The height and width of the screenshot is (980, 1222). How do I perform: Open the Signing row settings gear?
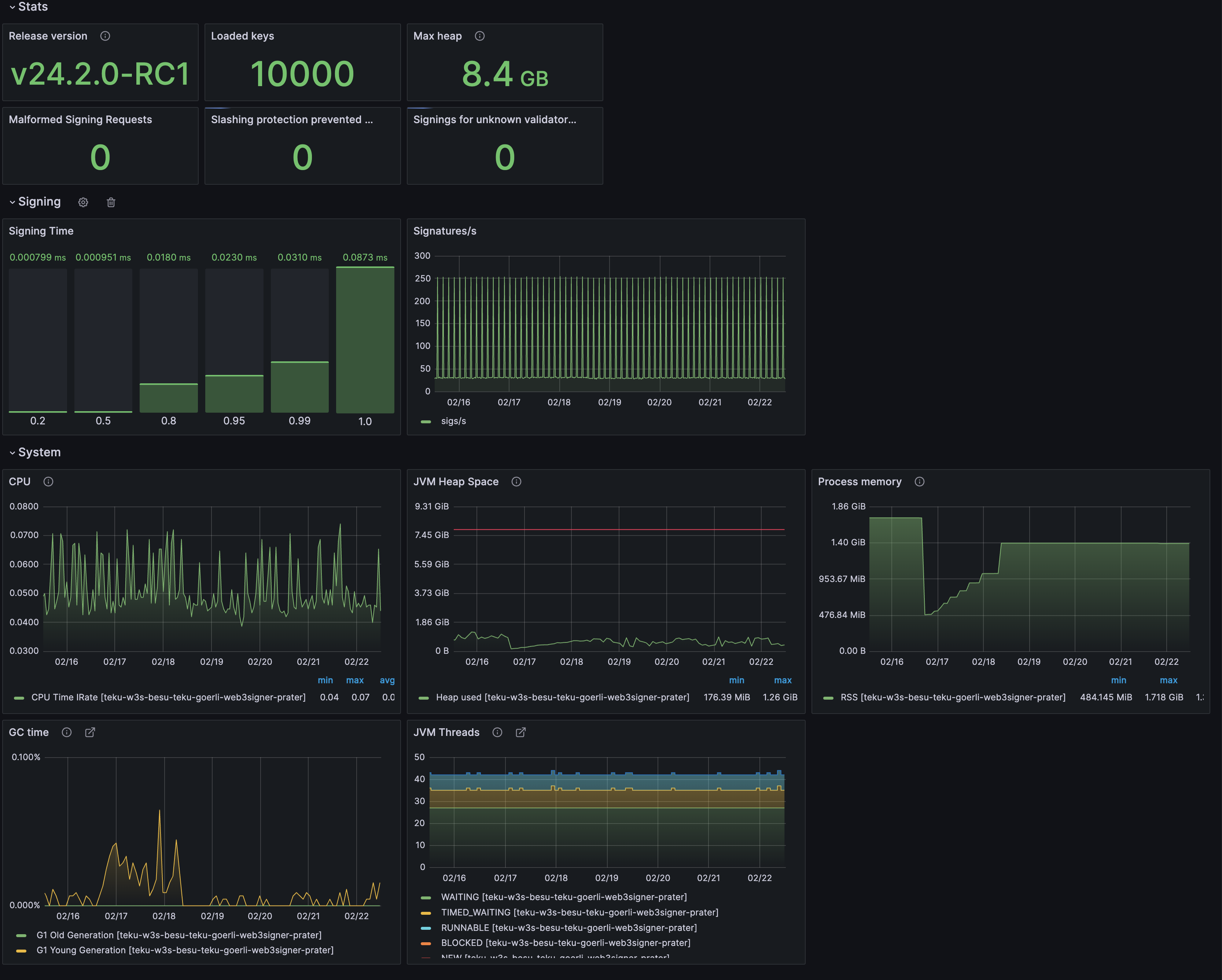pos(83,202)
